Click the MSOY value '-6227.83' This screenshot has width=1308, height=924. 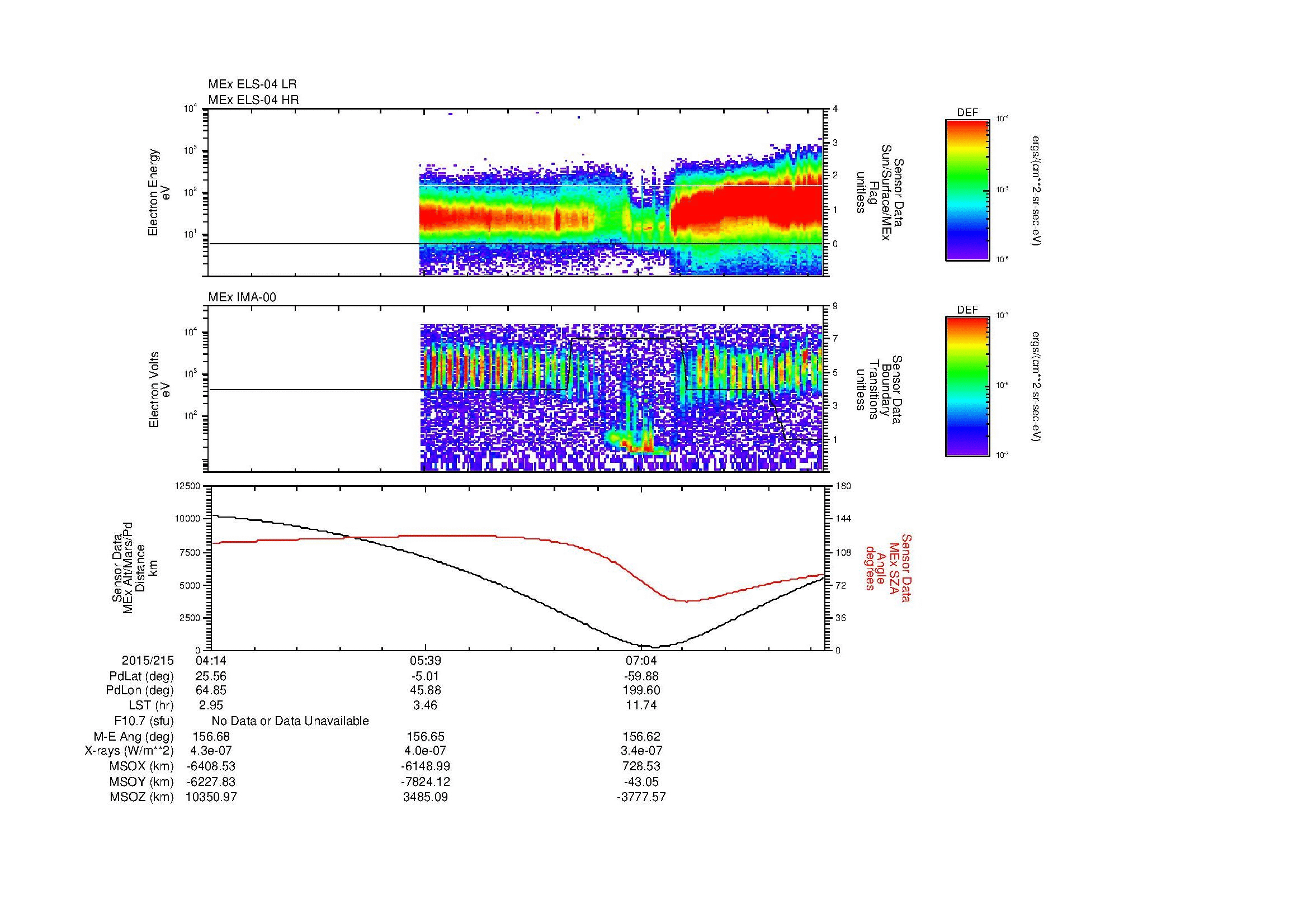point(211,781)
